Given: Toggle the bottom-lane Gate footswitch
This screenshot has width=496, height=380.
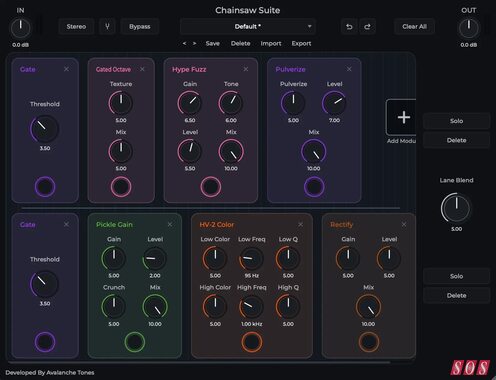Looking at the screenshot, I should (45, 342).
